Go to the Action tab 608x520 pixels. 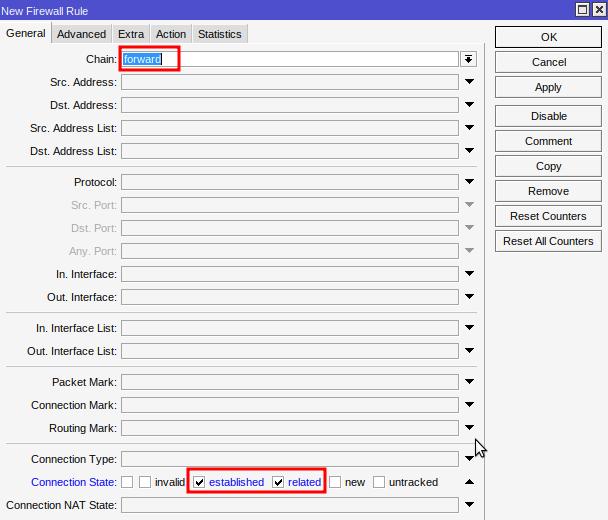pyautogui.click(x=171, y=34)
